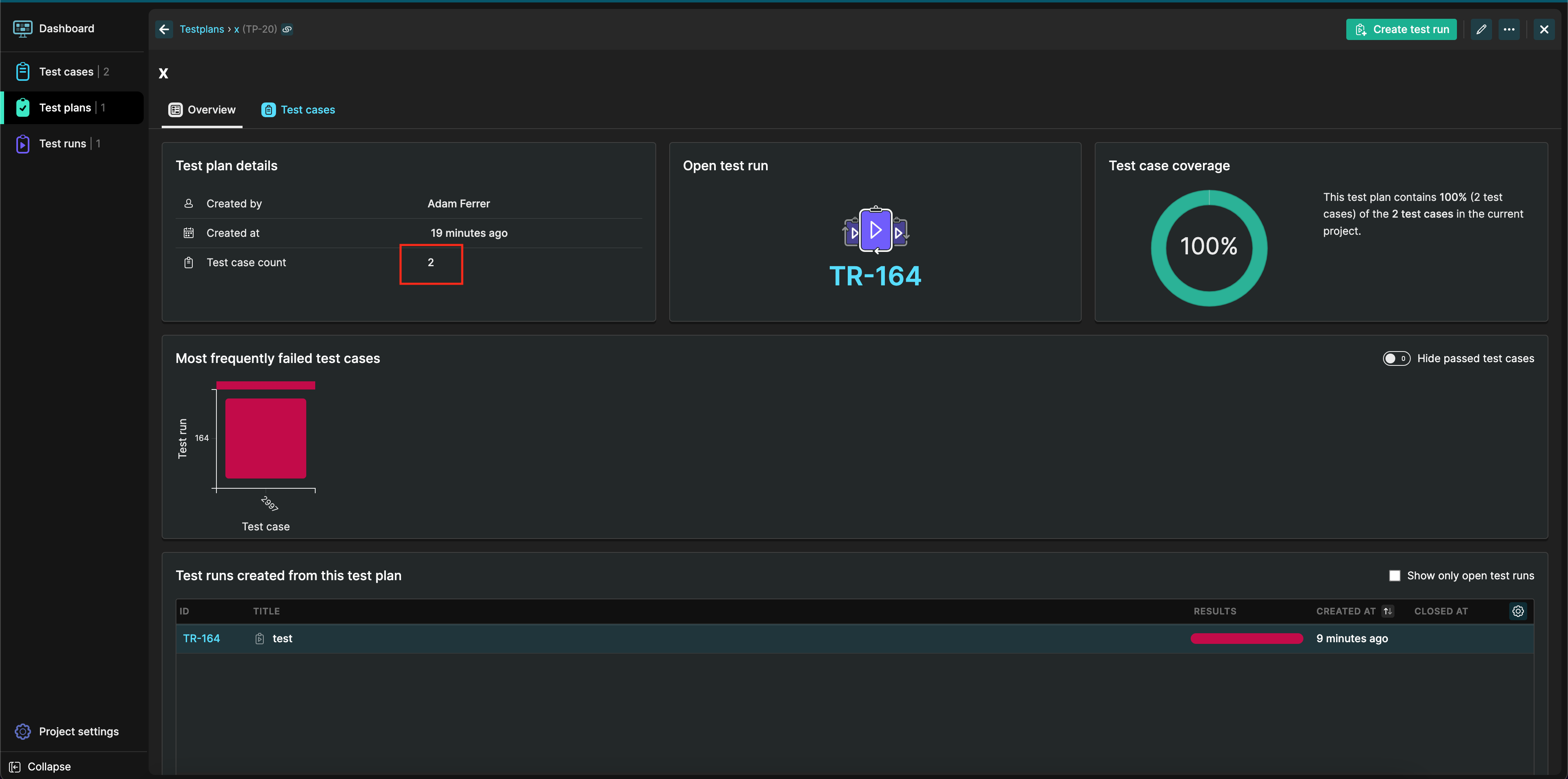Sort by the ID column header
Image resolution: width=1568 pixels, height=779 pixels.
click(x=185, y=611)
